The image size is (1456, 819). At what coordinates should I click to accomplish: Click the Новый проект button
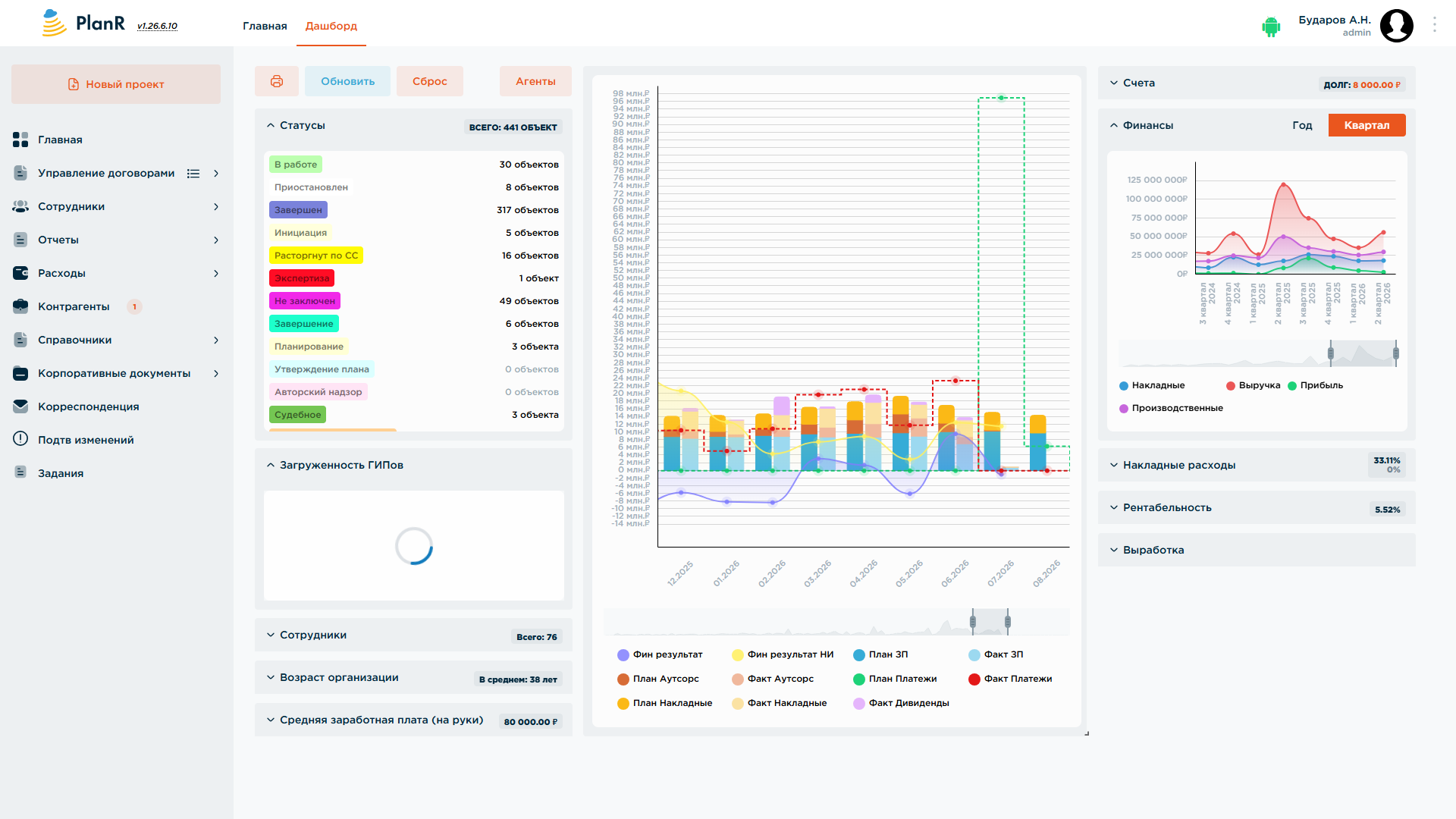click(116, 84)
